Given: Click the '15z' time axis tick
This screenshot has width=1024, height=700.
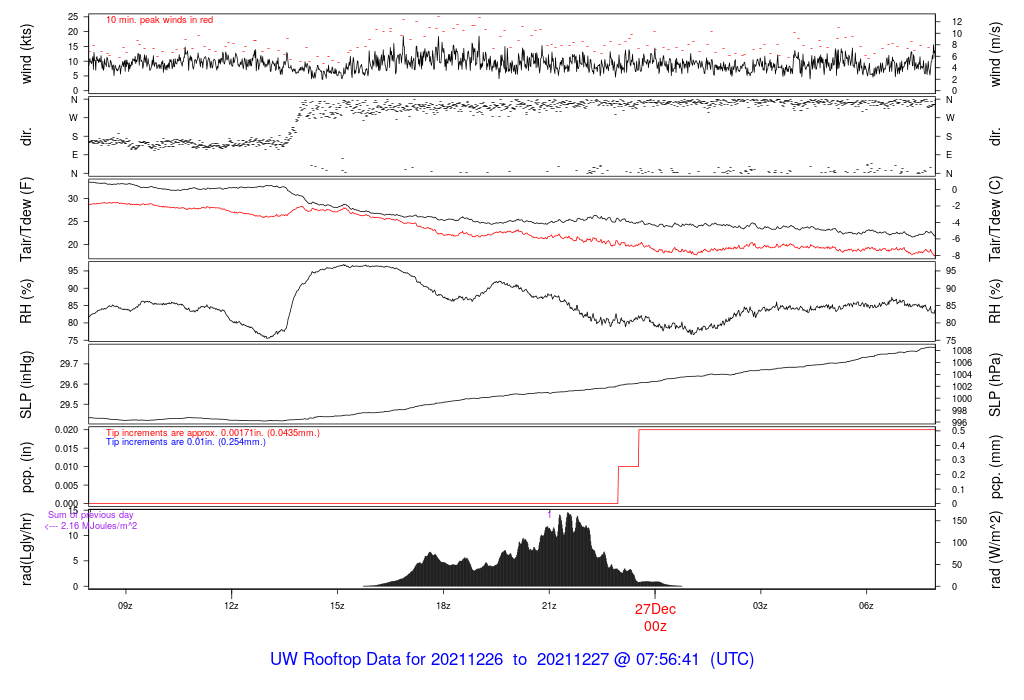Looking at the screenshot, I should [x=337, y=605].
